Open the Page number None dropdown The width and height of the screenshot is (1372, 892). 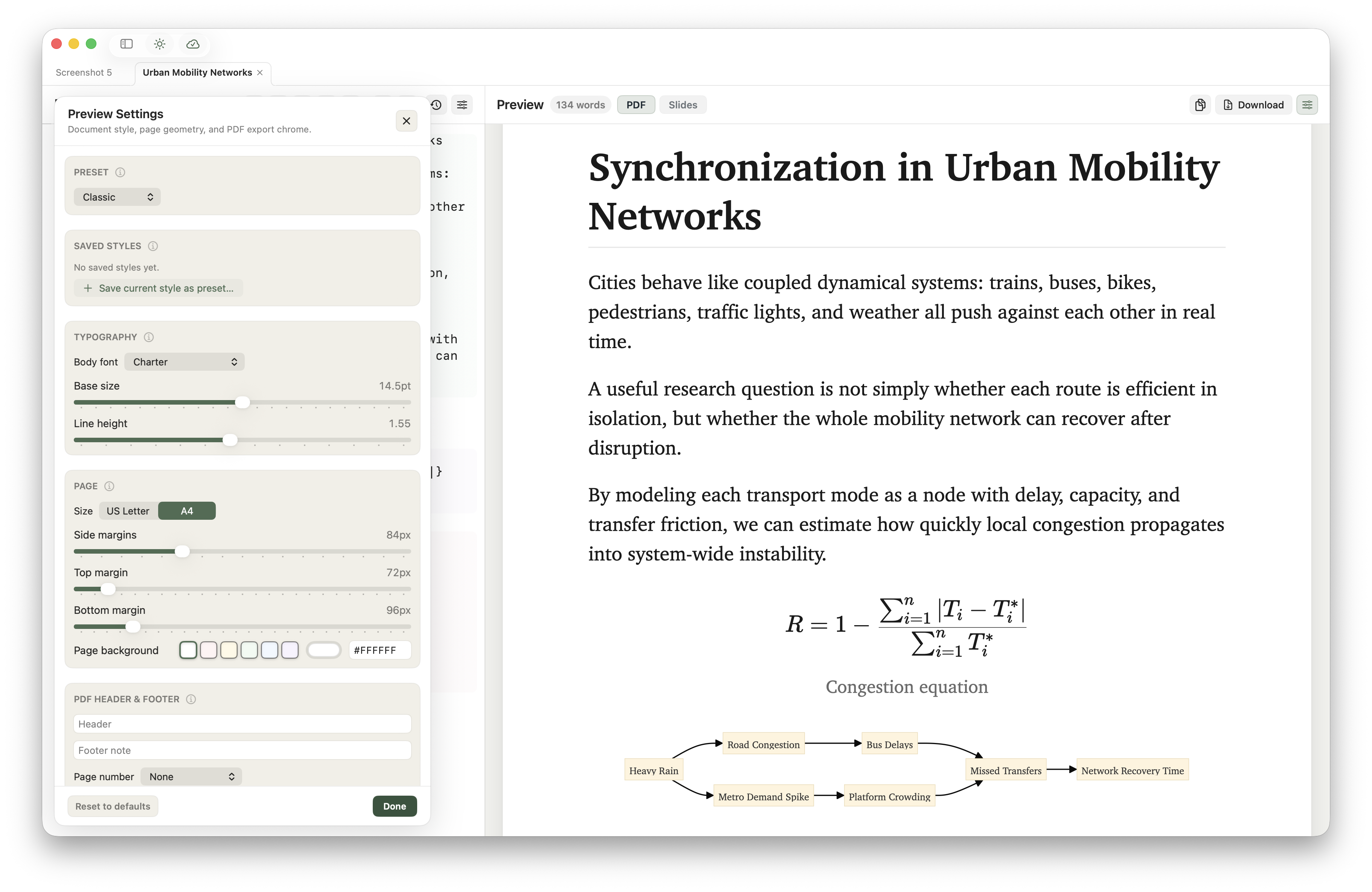click(x=191, y=777)
